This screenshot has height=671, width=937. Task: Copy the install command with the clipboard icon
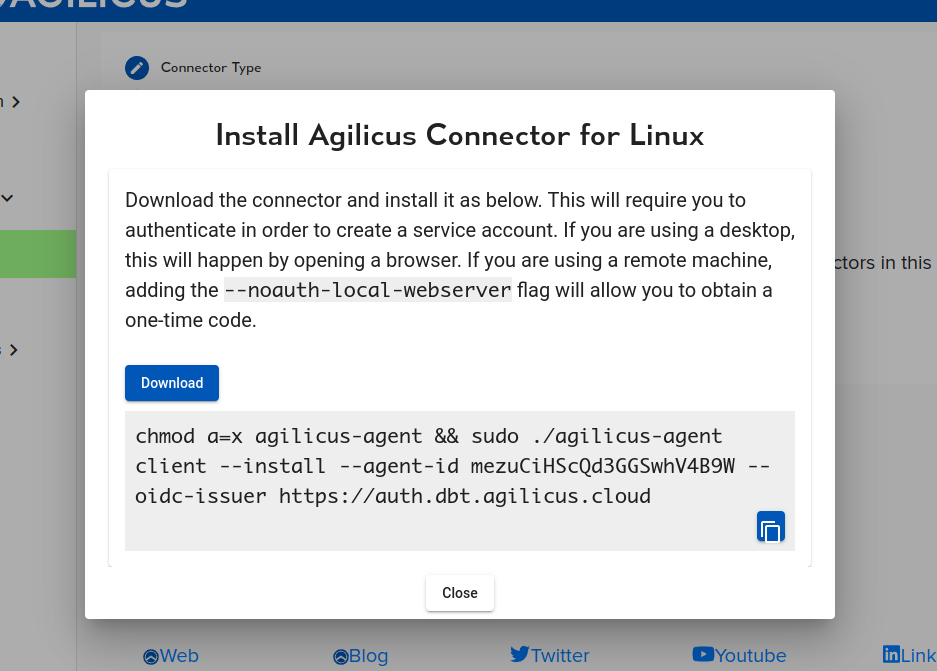[770, 527]
